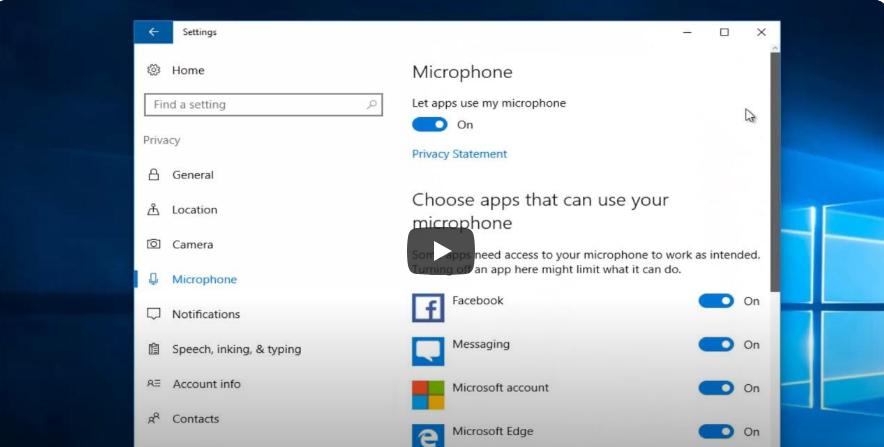The height and width of the screenshot is (447, 884).
Task: Click the Settings window vertical scrollbar
Action: (775, 172)
